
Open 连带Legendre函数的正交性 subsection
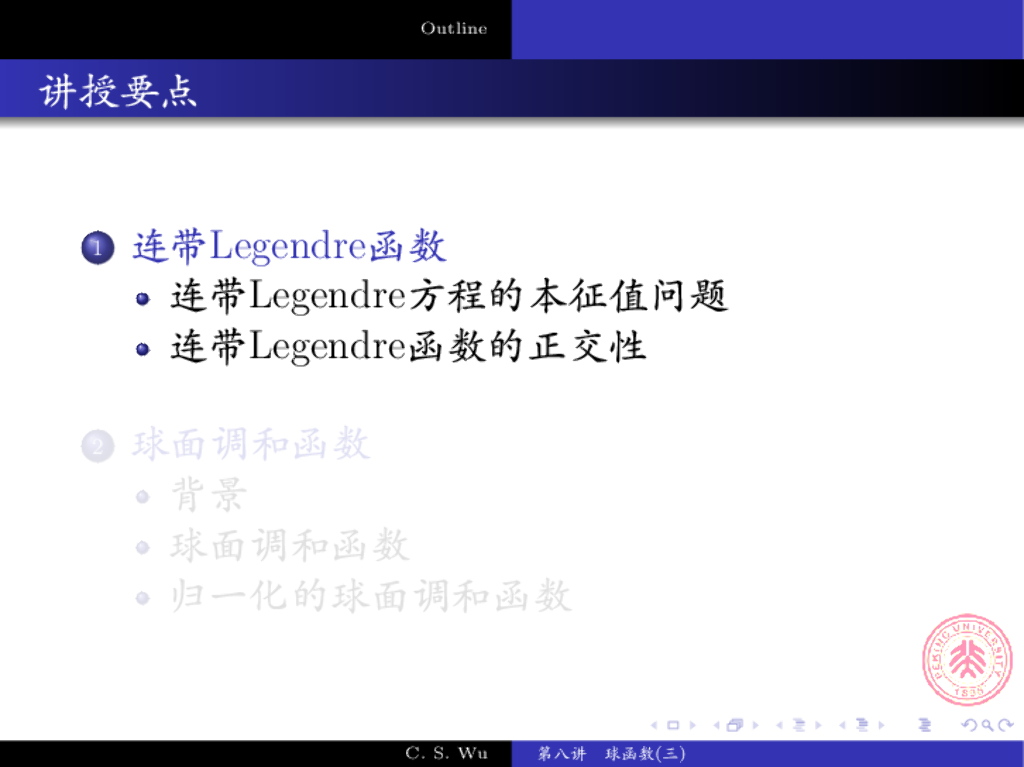pos(409,347)
